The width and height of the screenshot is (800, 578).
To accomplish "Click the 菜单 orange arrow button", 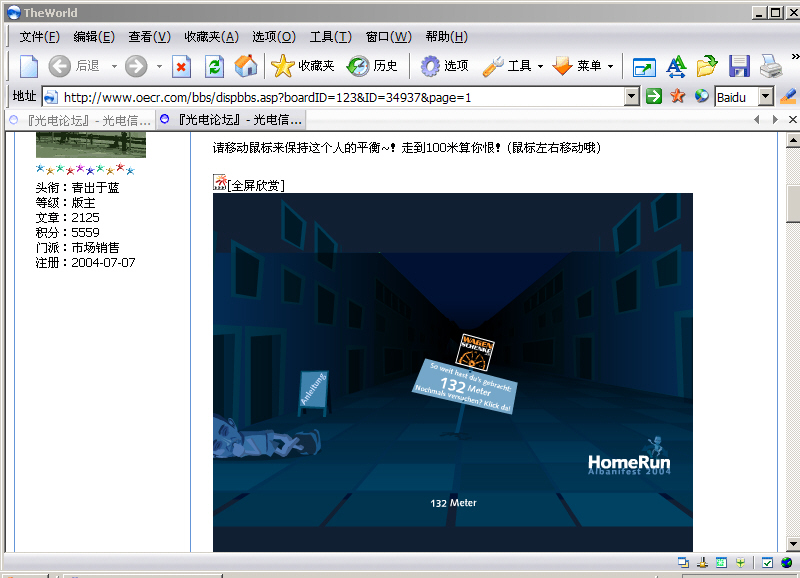I will click(577, 66).
